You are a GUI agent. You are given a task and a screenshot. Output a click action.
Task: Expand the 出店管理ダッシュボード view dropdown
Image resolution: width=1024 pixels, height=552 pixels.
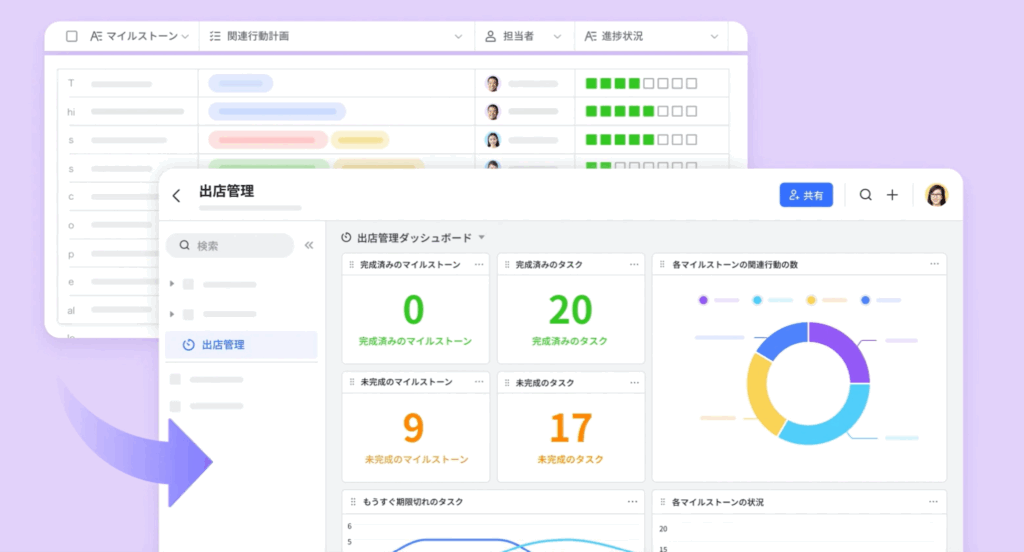click(481, 238)
